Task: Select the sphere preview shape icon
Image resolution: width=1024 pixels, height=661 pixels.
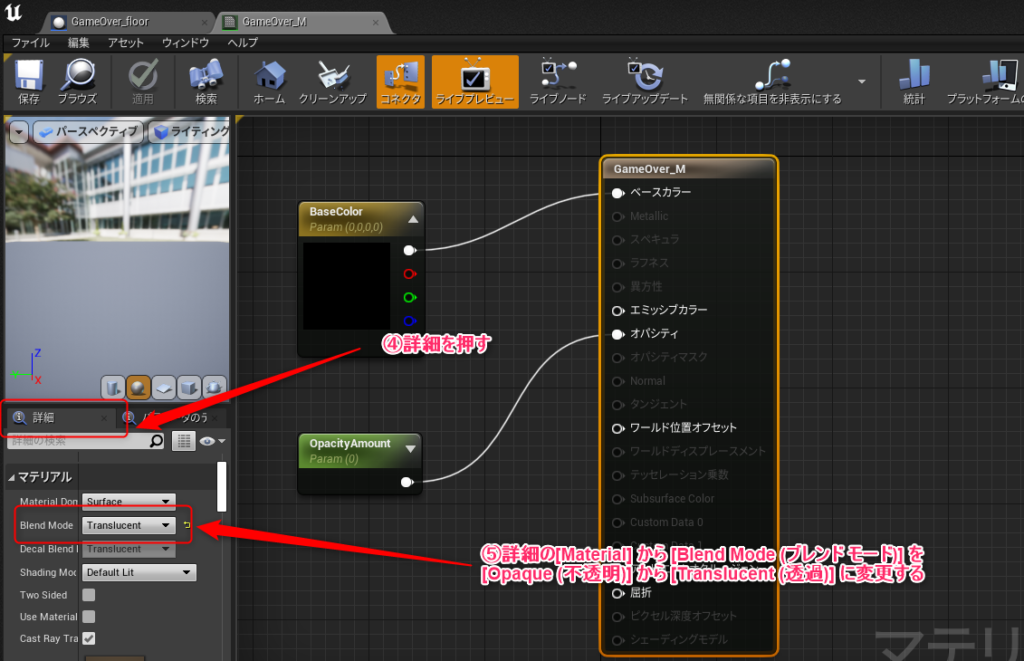Action: tap(139, 387)
